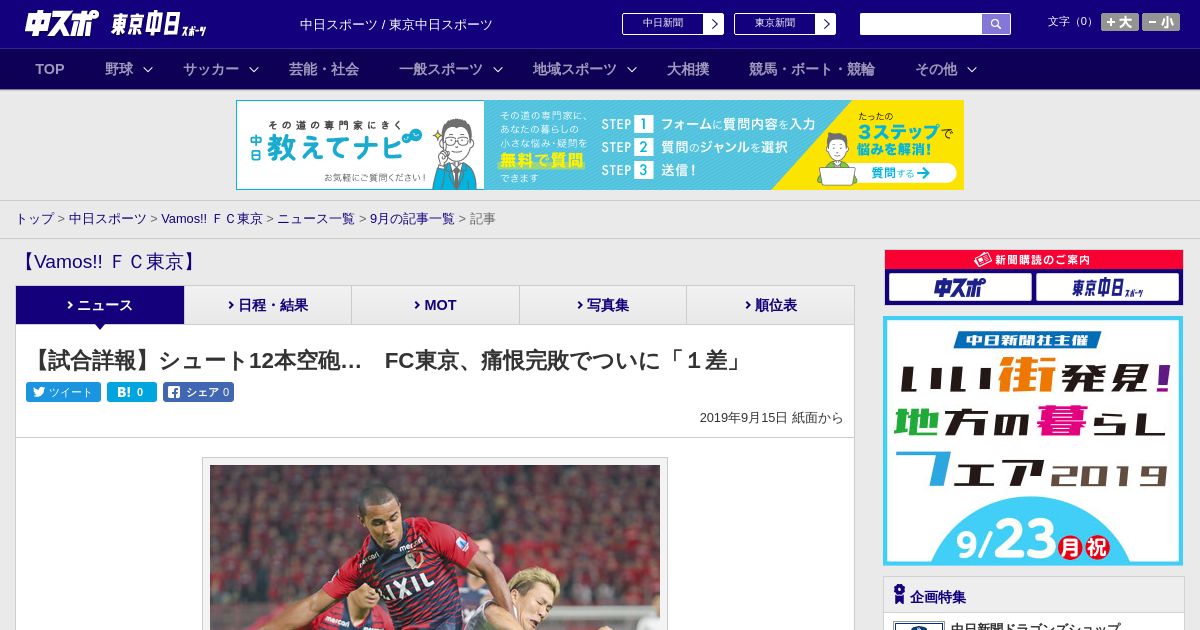Screen dimensions: 1200x630
Task: Decrease text size with −小 button
Action: pyautogui.click(x=1161, y=22)
